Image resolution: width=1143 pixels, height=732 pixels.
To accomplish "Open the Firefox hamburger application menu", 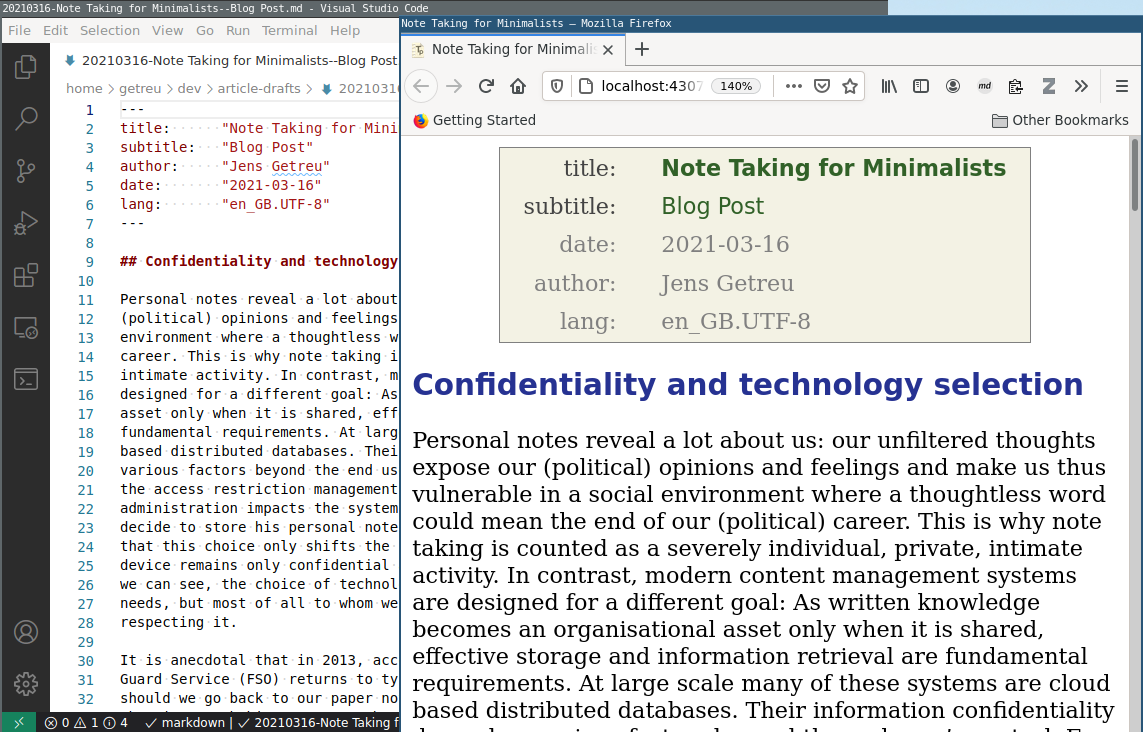I will pyautogui.click(x=1122, y=86).
